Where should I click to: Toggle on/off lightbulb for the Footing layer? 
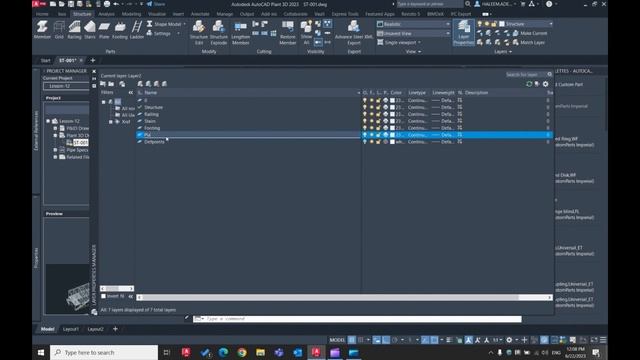(x=365, y=128)
